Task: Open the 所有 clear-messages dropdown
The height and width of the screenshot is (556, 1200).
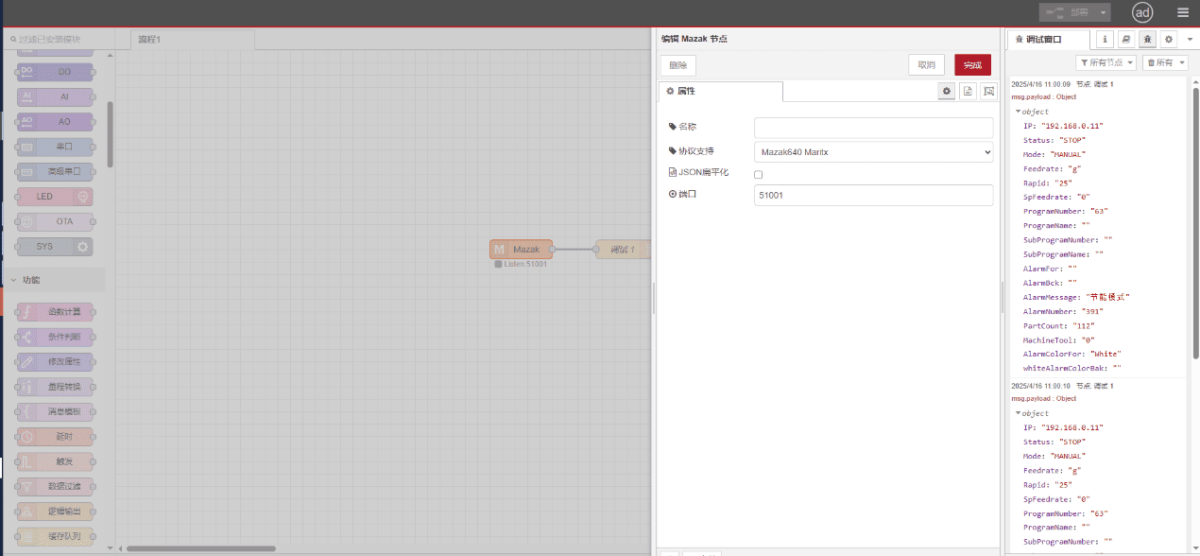Action: click(1165, 62)
